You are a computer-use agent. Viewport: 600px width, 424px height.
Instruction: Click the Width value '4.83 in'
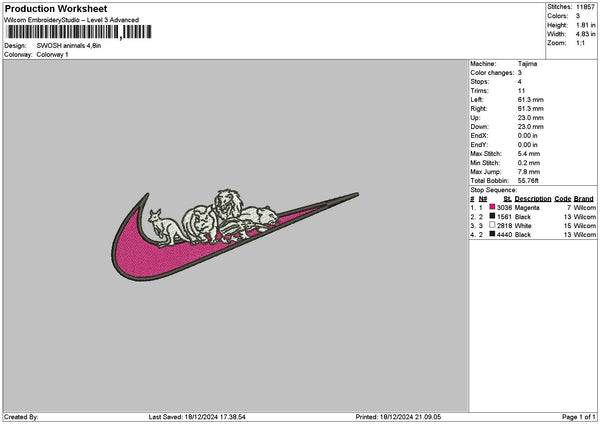click(585, 34)
